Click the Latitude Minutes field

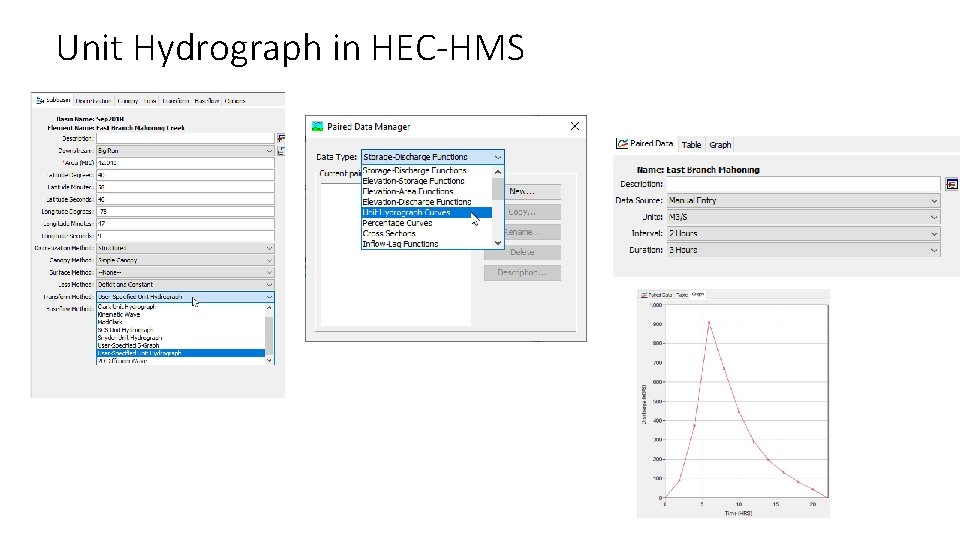pyautogui.click(x=185, y=187)
